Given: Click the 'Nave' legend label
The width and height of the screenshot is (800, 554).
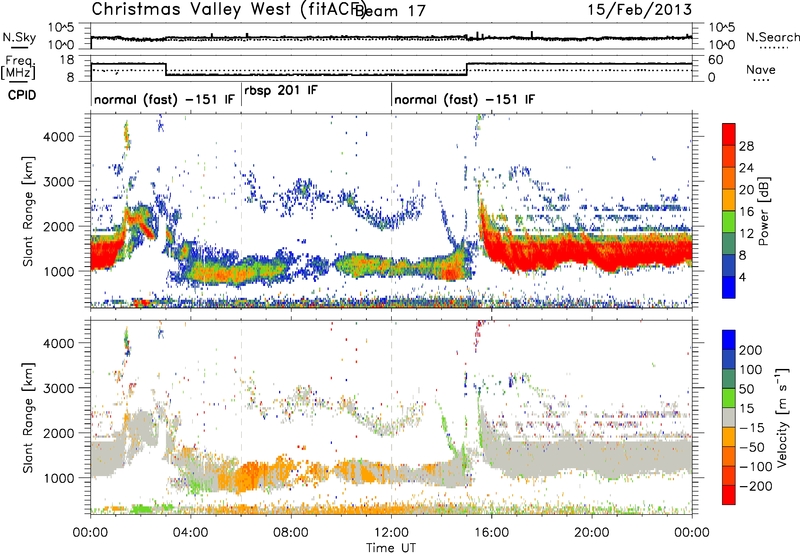Looking at the screenshot, I should click(761, 70).
